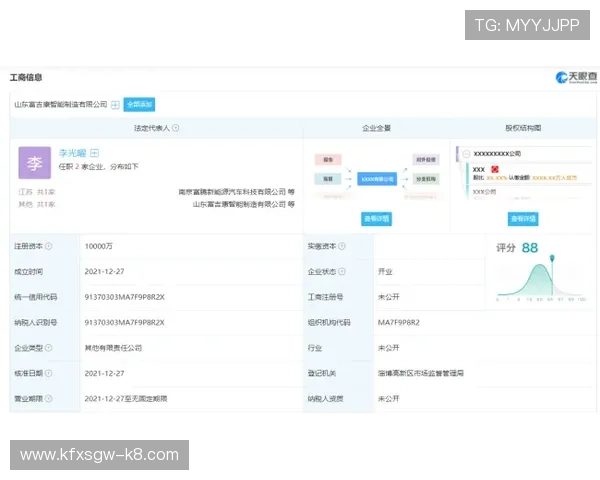Screen dimensions: 600x480
Task: Open the info icon beside 企业状态
Action: pos(342,271)
